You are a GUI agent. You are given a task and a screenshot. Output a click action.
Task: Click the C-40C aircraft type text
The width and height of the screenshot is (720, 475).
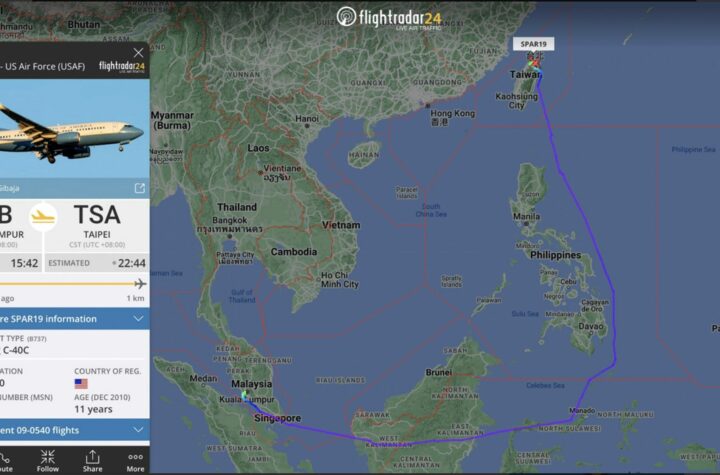point(16,350)
